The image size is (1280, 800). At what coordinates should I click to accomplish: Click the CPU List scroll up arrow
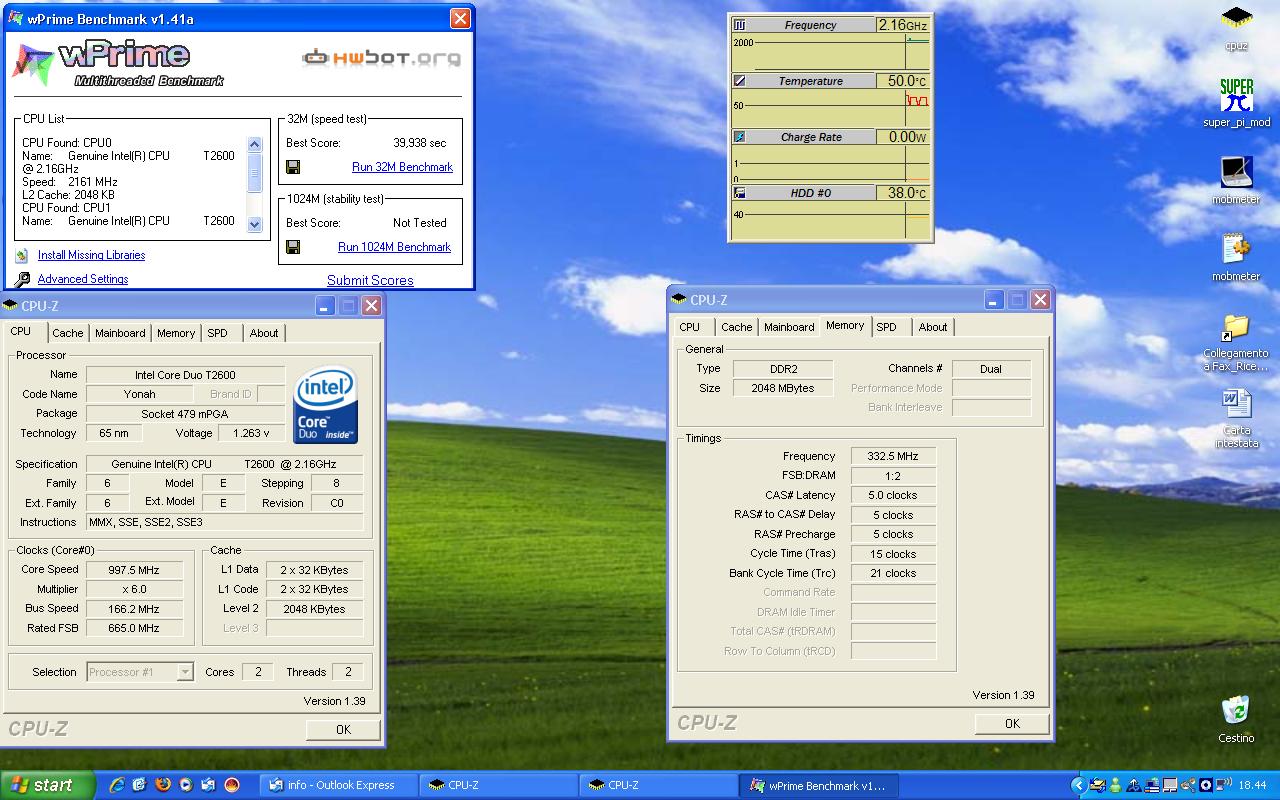click(x=254, y=144)
